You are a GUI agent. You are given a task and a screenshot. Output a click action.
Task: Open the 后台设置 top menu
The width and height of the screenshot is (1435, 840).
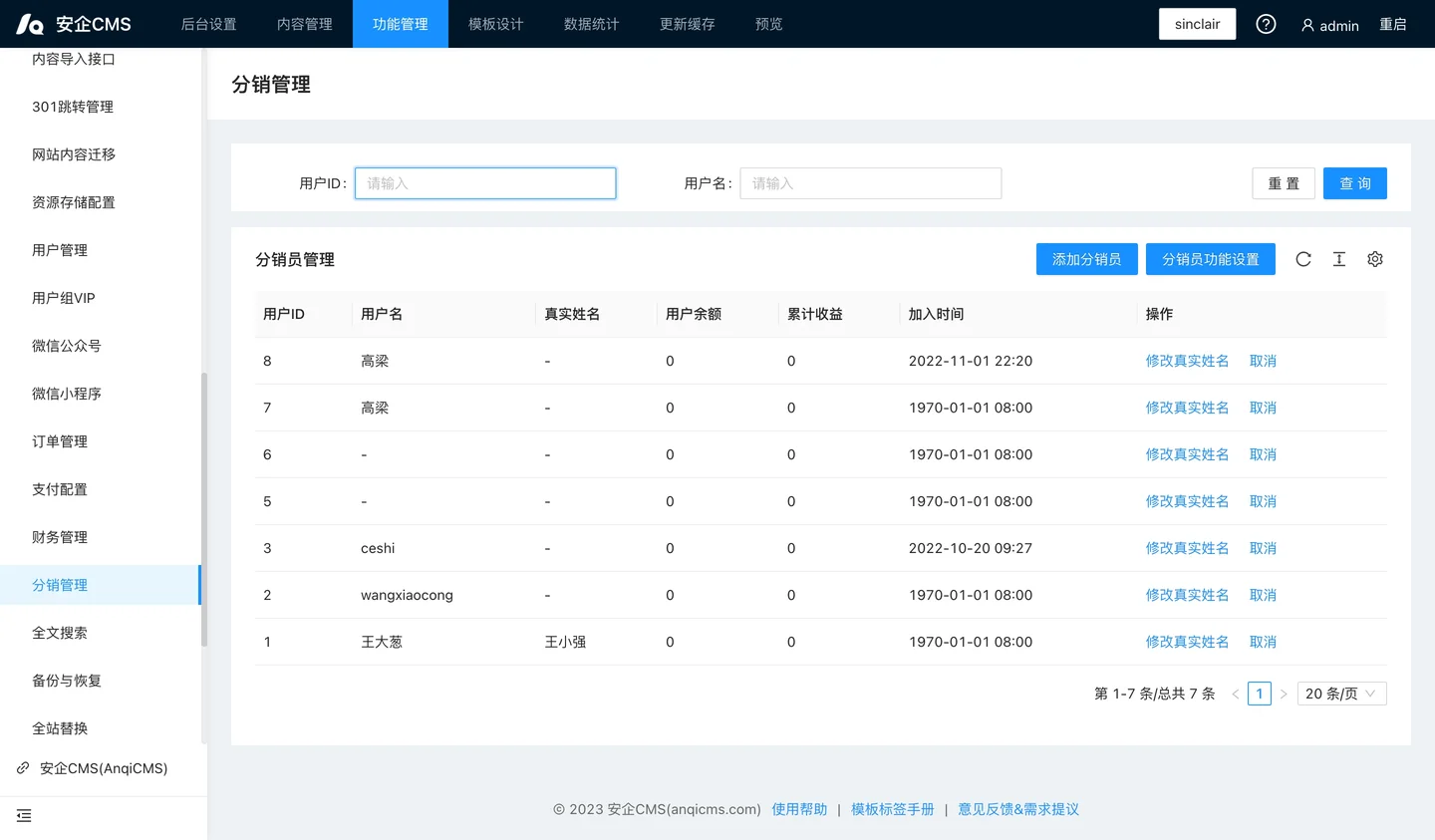click(x=209, y=24)
